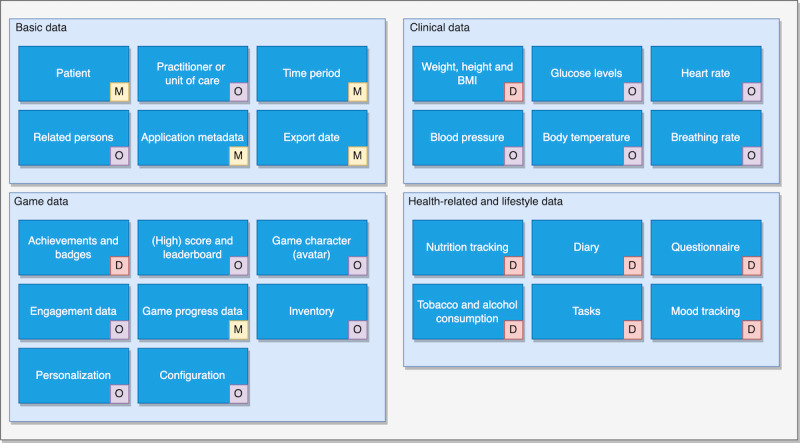800x443 pixels.
Task: Click the M badge on Export date
Action: click(357, 156)
